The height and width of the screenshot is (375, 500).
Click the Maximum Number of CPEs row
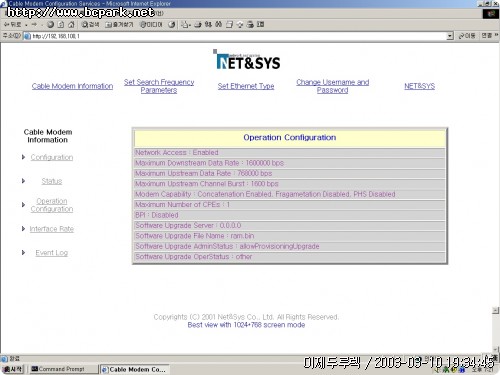click(x=290, y=205)
